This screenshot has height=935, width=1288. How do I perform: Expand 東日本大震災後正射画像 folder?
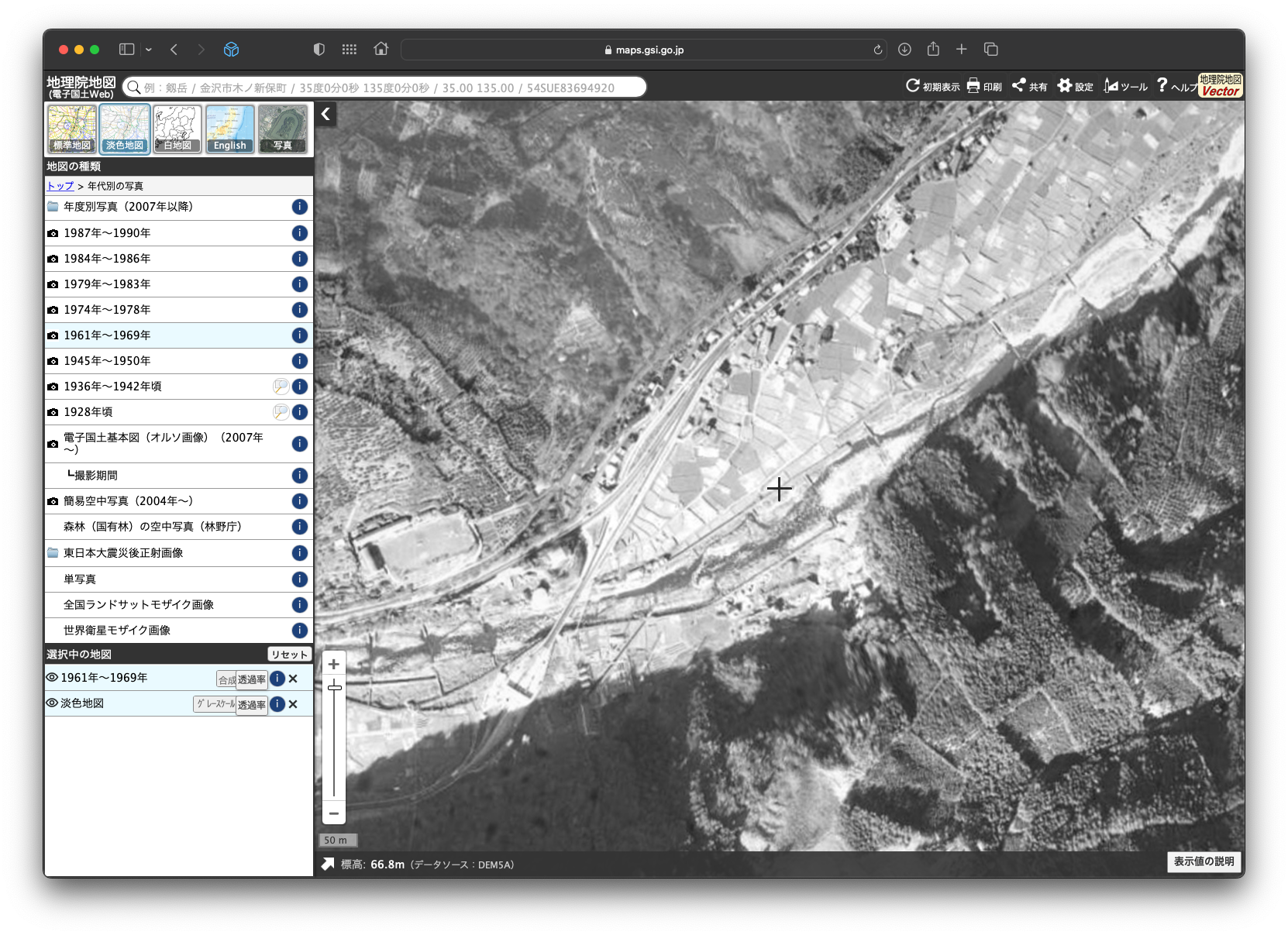(123, 553)
